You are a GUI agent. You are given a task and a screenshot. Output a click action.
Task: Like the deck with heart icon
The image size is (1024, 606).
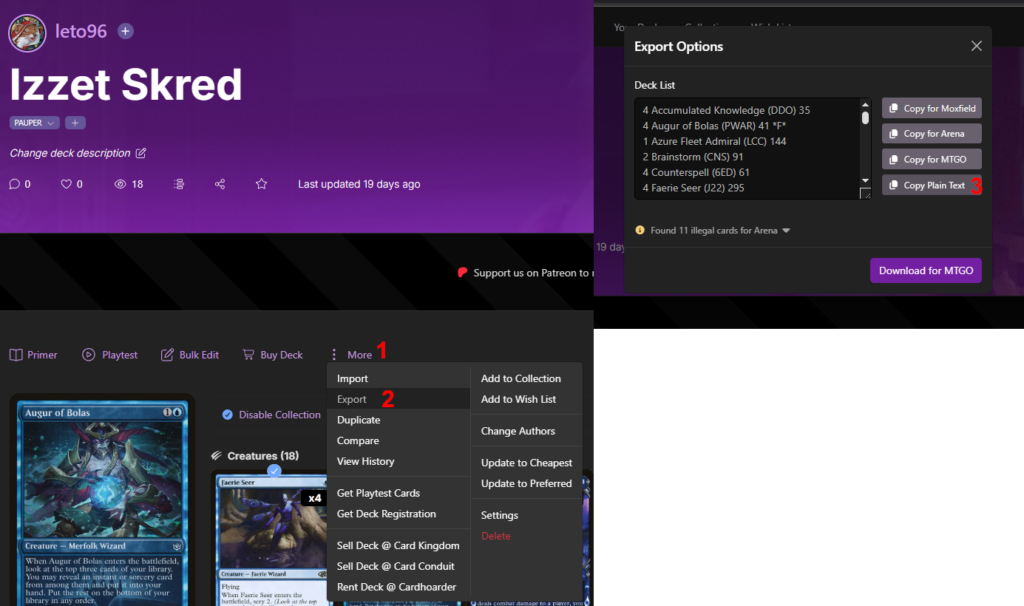pyautogui.click(x=67, y=184)
